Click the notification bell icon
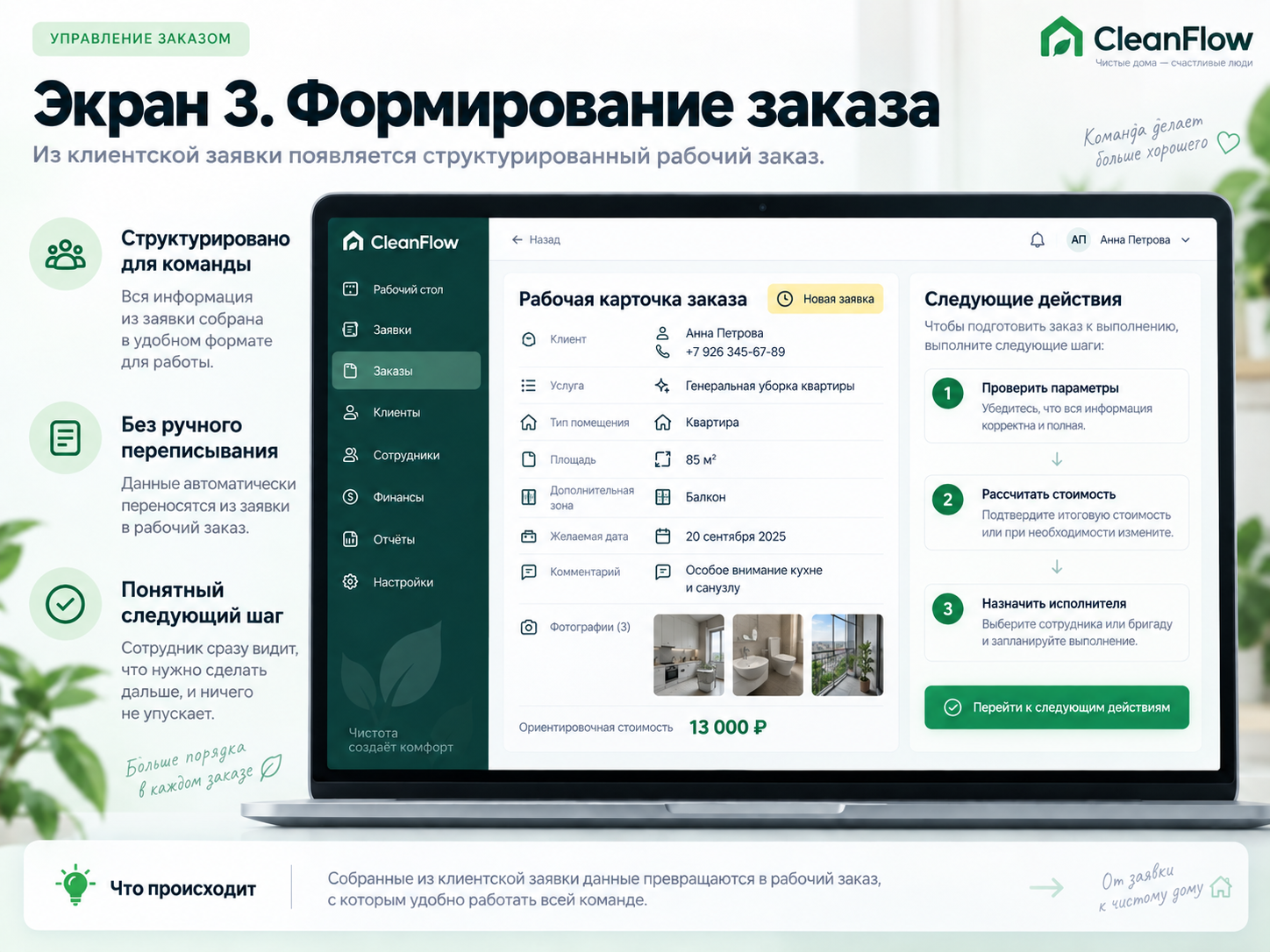Image resolution: width=1270 pixels, height=952 pixels. click(x=1037, y=240)
